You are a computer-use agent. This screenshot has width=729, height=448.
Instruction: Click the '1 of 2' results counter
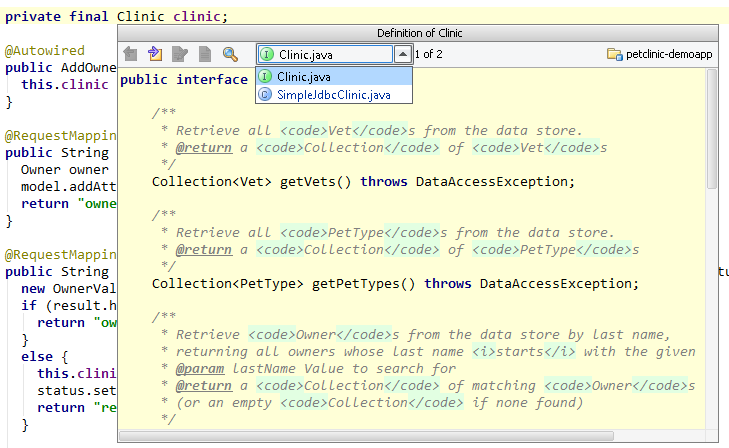(x=428, y=54)
